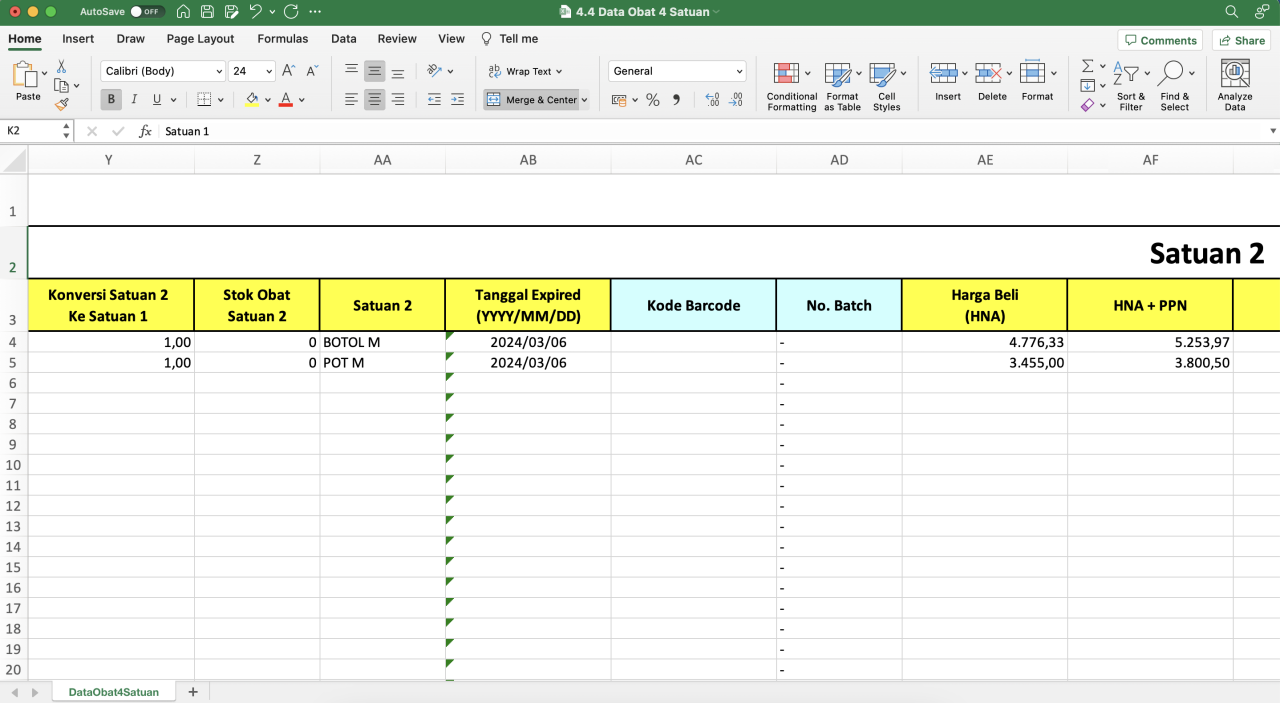Click the Format Painter brush icon
Viewport: 1280px width, 703px height.
(x=62, y=104)
